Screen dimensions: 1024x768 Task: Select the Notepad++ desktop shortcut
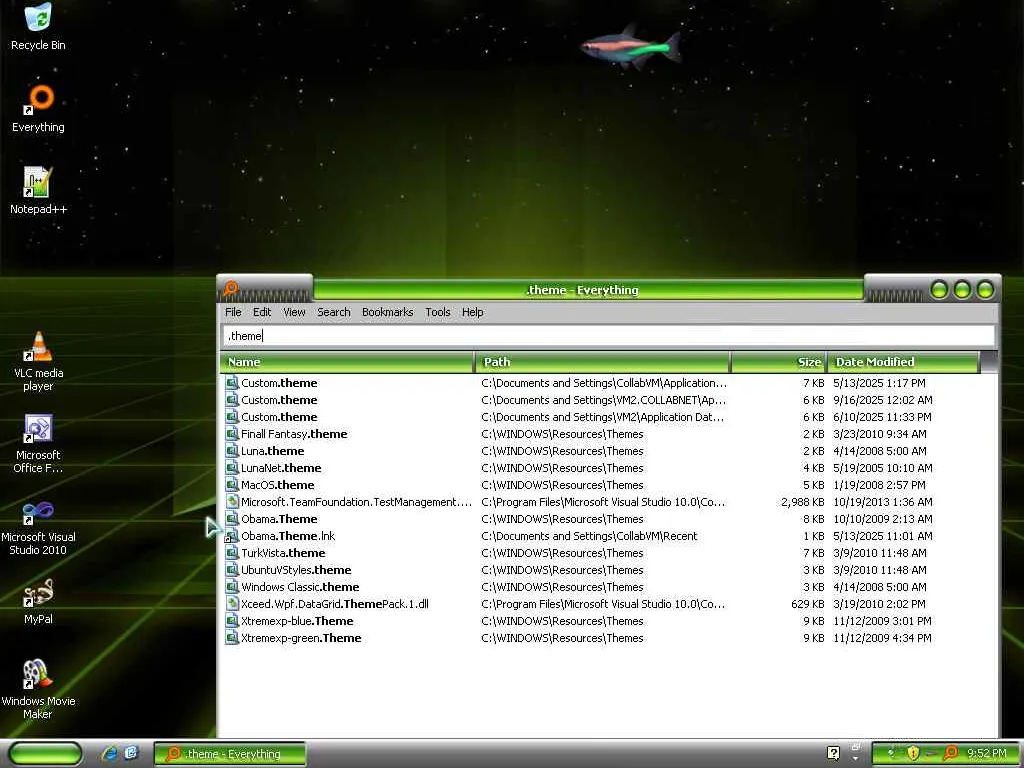[38, 191]
